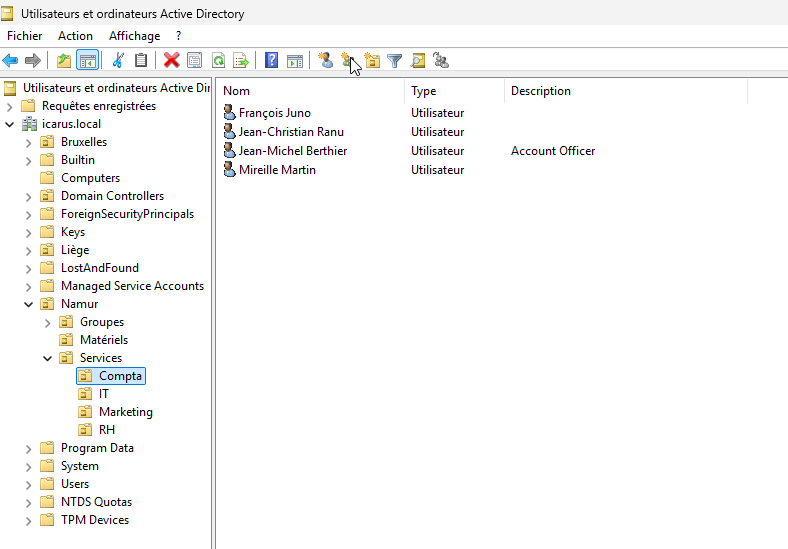Viewport: 788px width, 549px height.
Task: Select the Compta organizational unit
Action: [x=120, y=376]
